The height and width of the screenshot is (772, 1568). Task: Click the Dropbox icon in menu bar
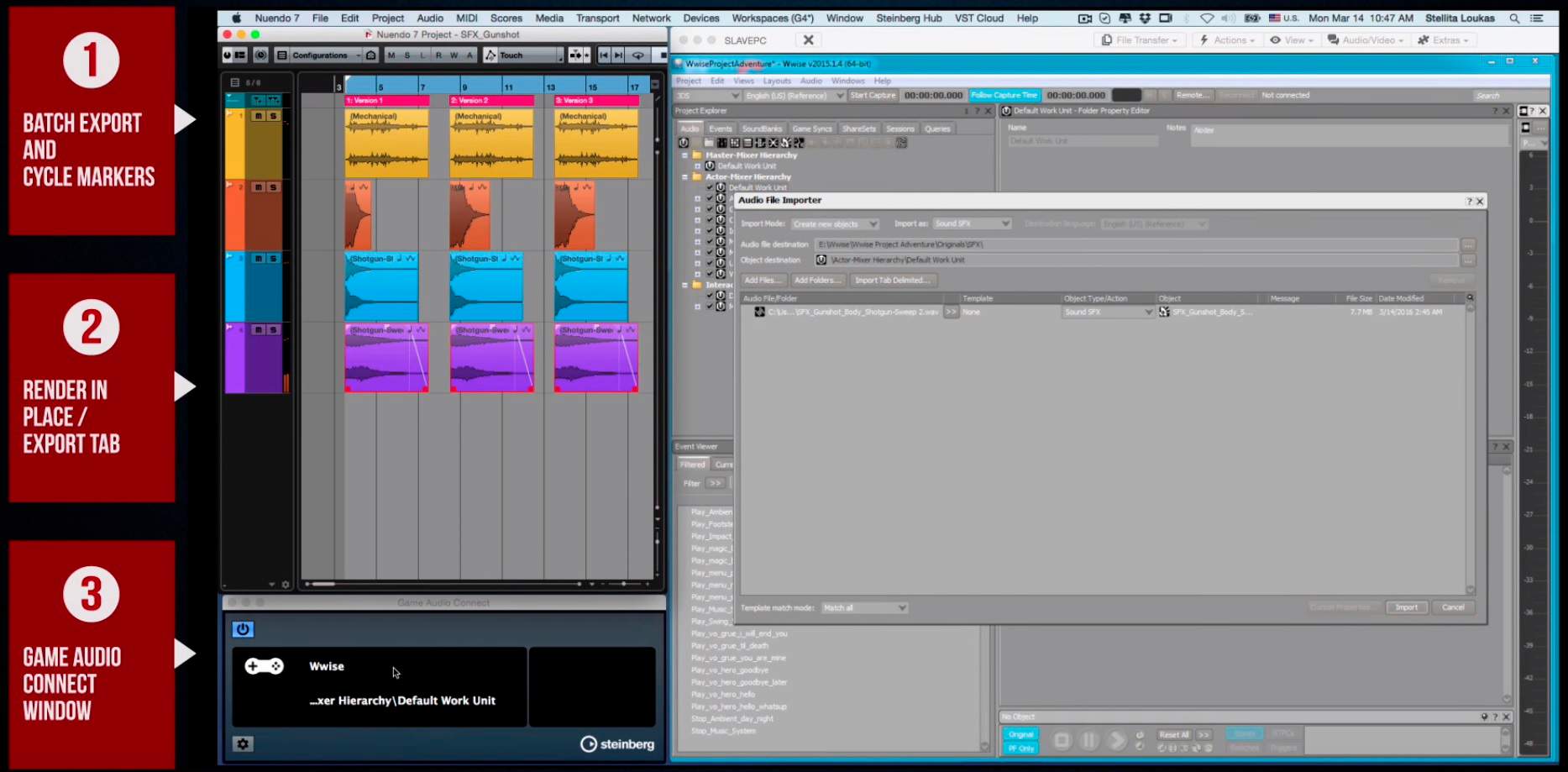pyautogui.click(x=1145, y=18)
